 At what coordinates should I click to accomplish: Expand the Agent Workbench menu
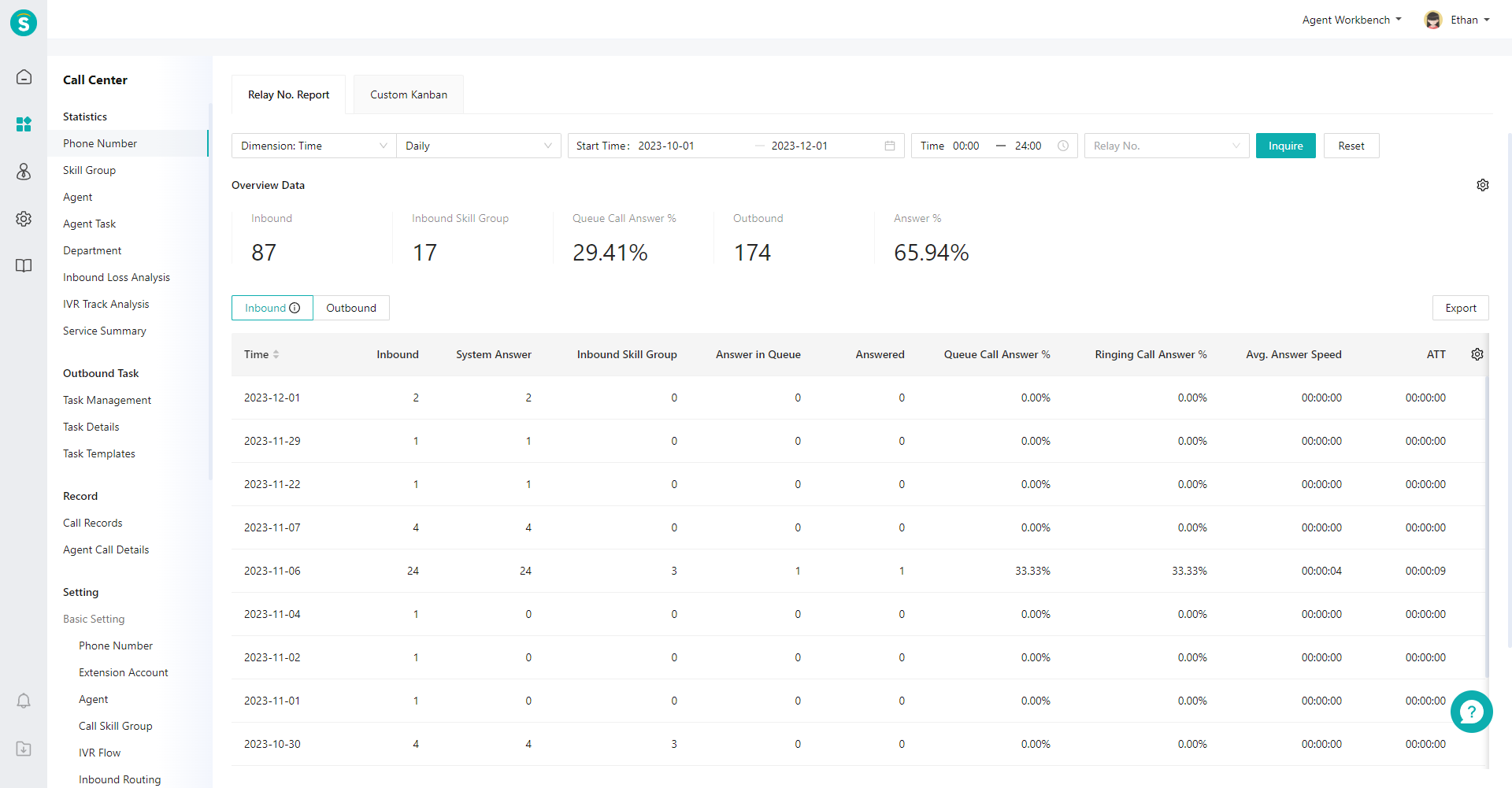1351,20
